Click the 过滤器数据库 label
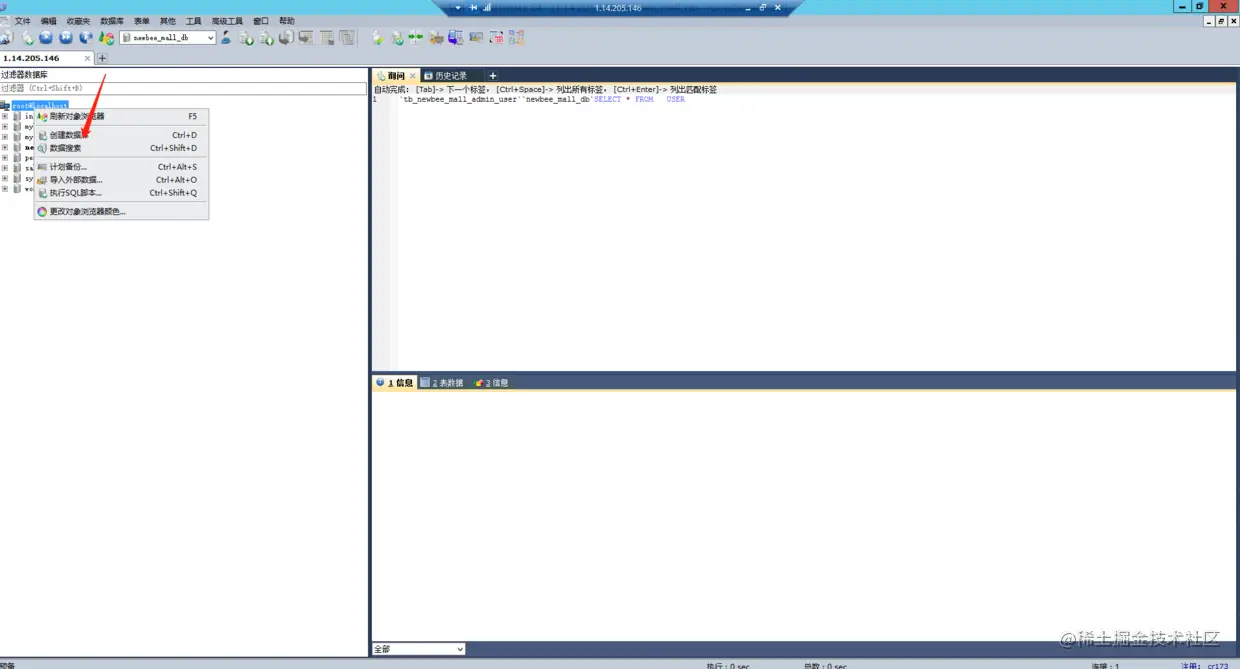1240x669 pixels. (x=24, y=75)
